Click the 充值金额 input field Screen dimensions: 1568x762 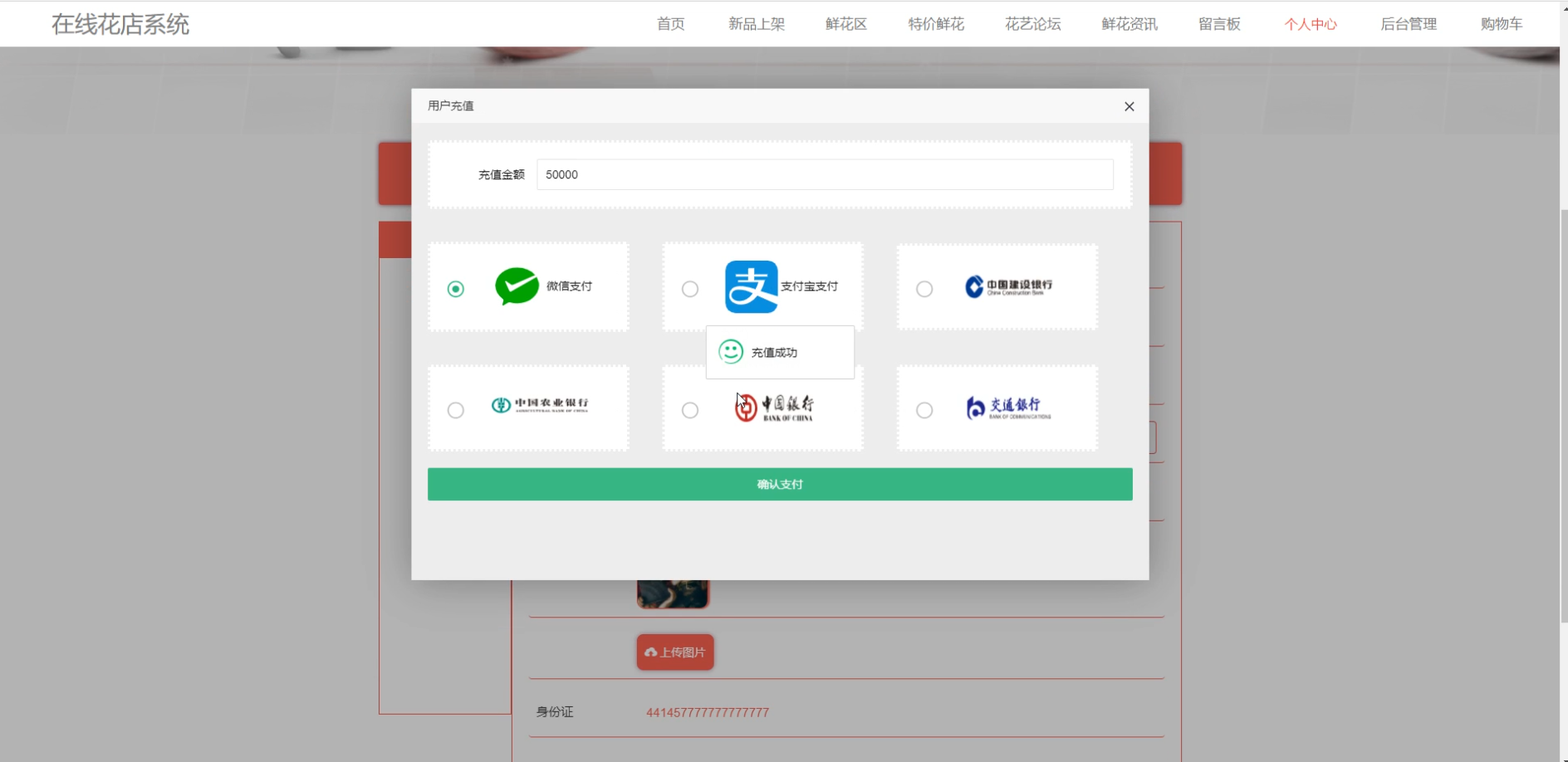[825, 174]
